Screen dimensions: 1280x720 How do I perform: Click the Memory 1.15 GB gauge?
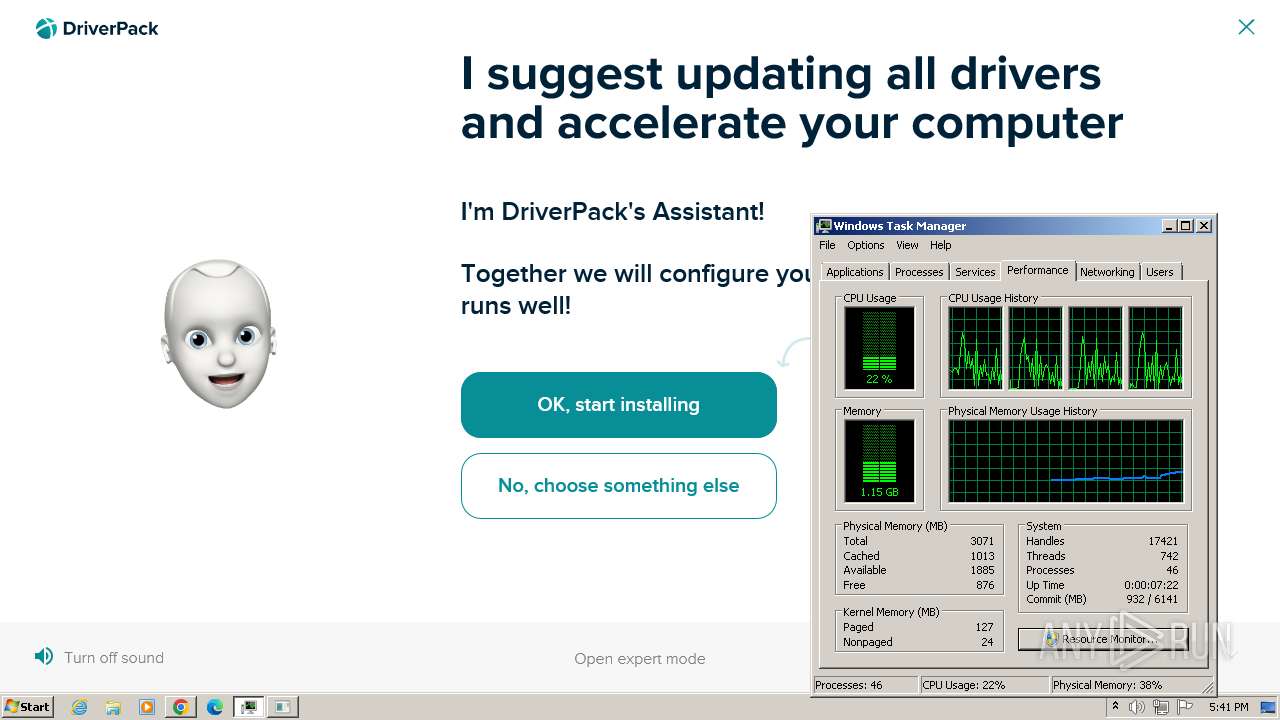click(x=879, y=460)
